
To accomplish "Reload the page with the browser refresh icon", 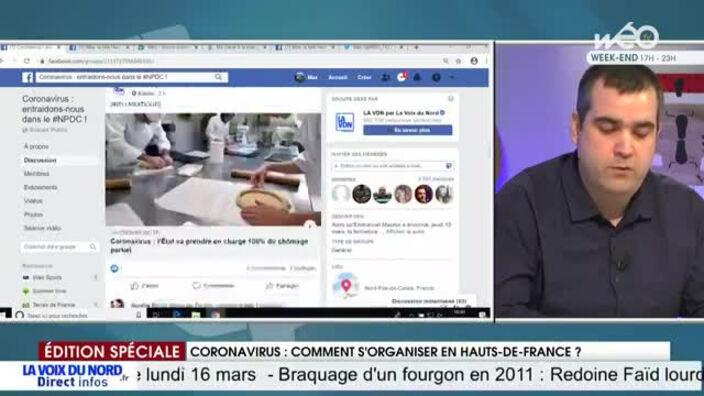I will [x=27, y=61].
